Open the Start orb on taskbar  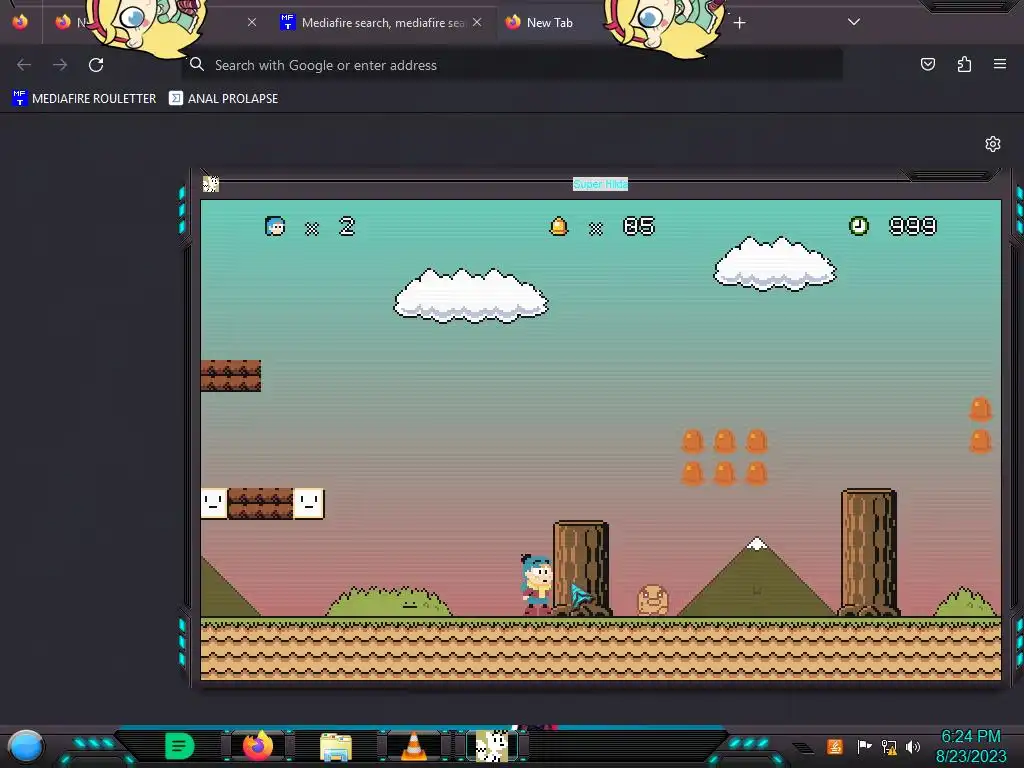click(26, 746)
